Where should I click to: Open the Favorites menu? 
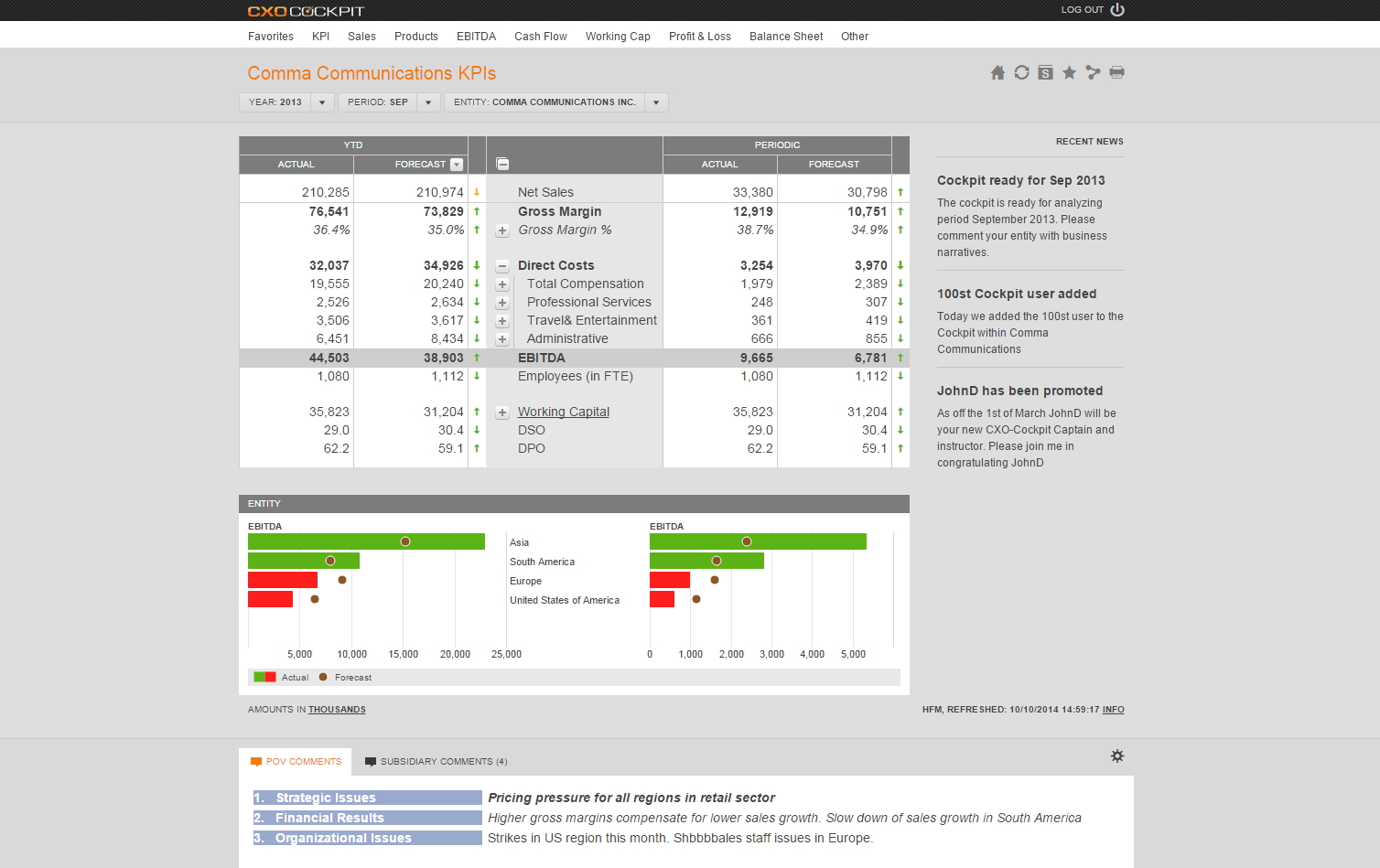click(271, 37)
